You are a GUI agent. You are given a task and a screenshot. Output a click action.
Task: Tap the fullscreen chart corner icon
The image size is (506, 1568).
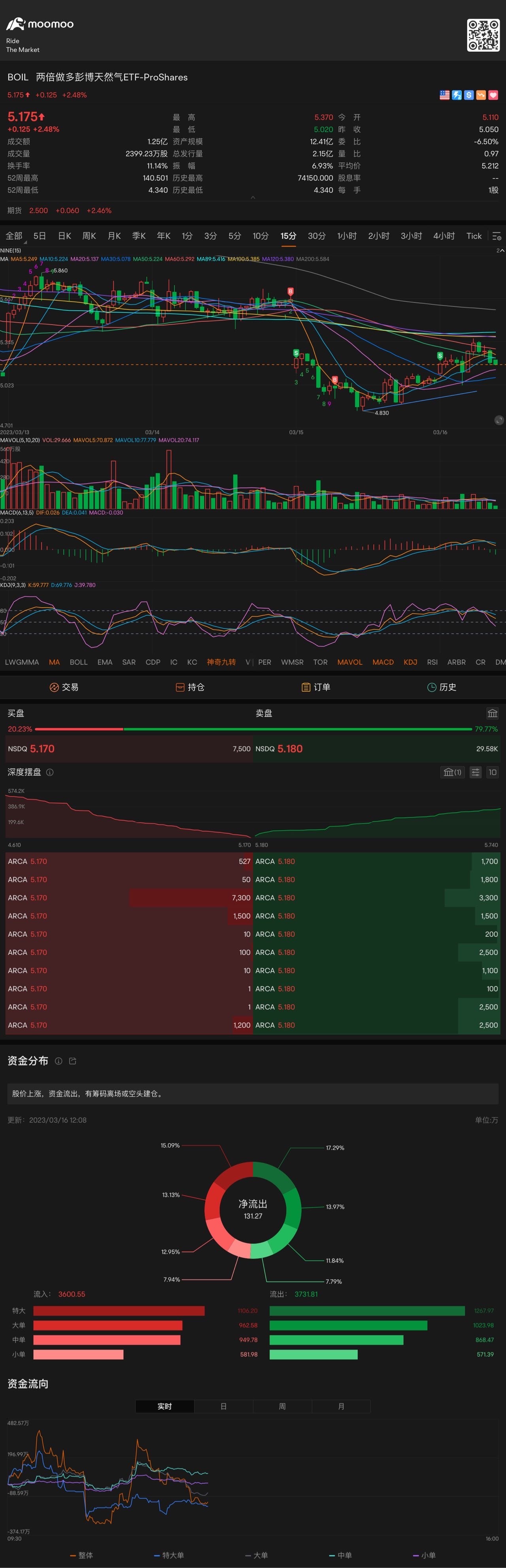pyautogui.click(x=499, y=420)
